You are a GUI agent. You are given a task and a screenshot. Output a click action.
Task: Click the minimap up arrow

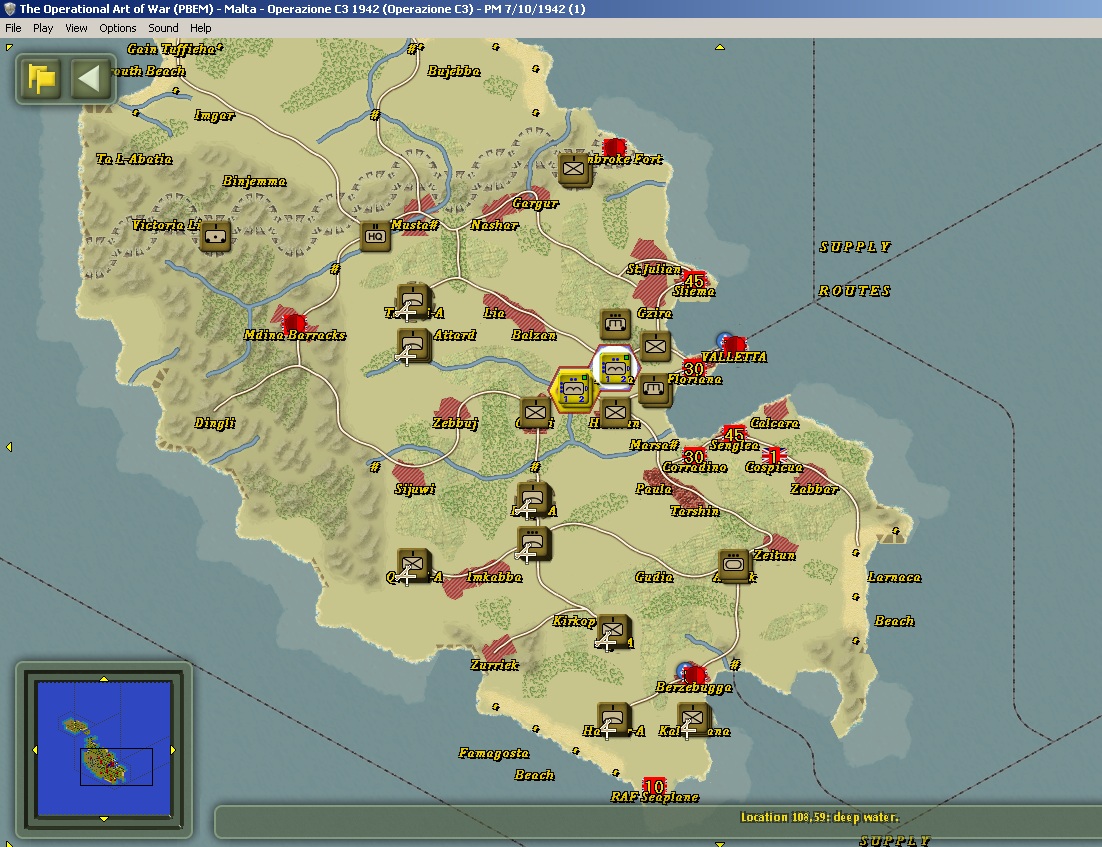coord(104,678)
